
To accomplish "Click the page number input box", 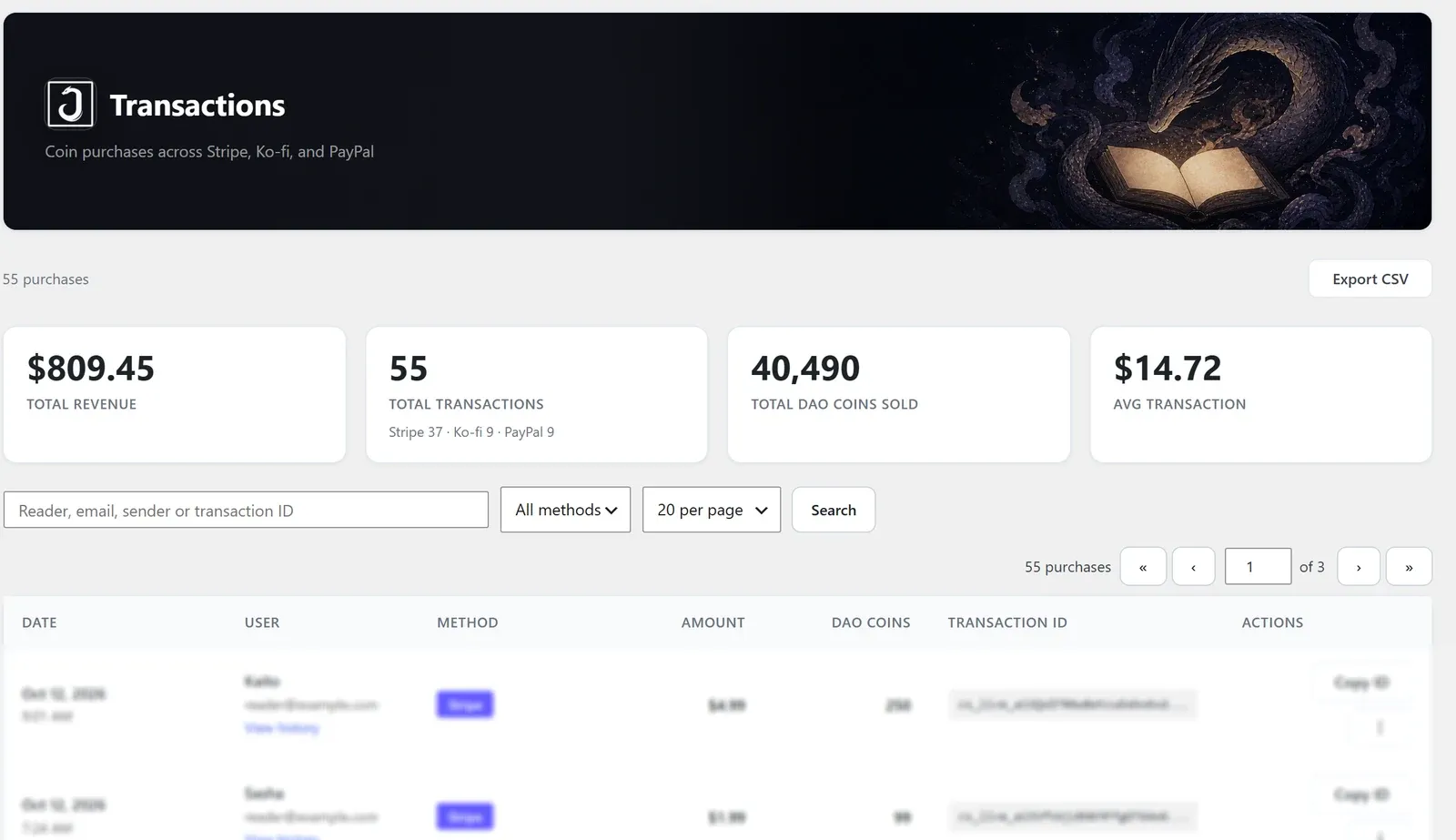I will (1258, 566).
